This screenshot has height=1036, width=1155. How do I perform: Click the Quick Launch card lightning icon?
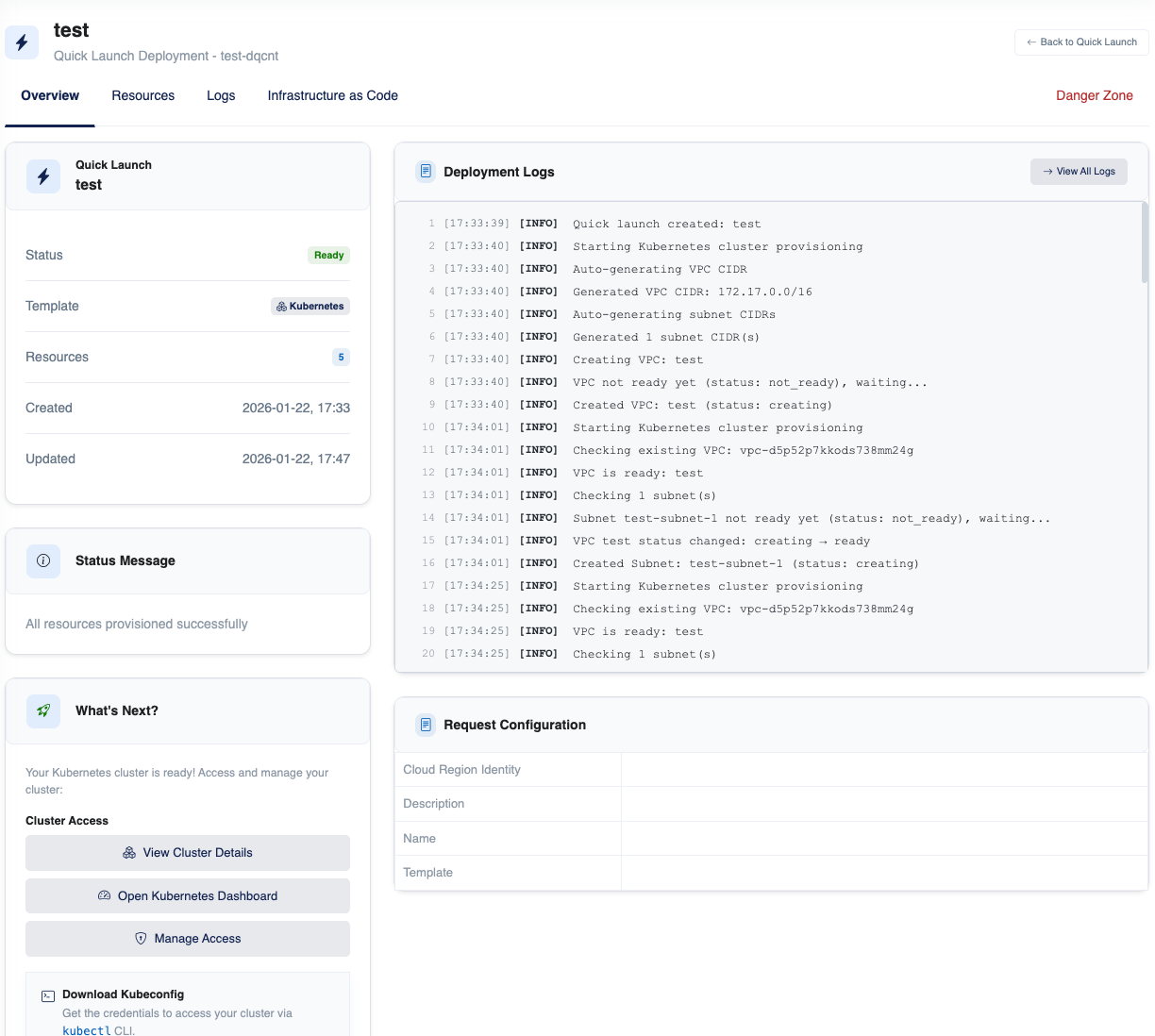(43, 176)
